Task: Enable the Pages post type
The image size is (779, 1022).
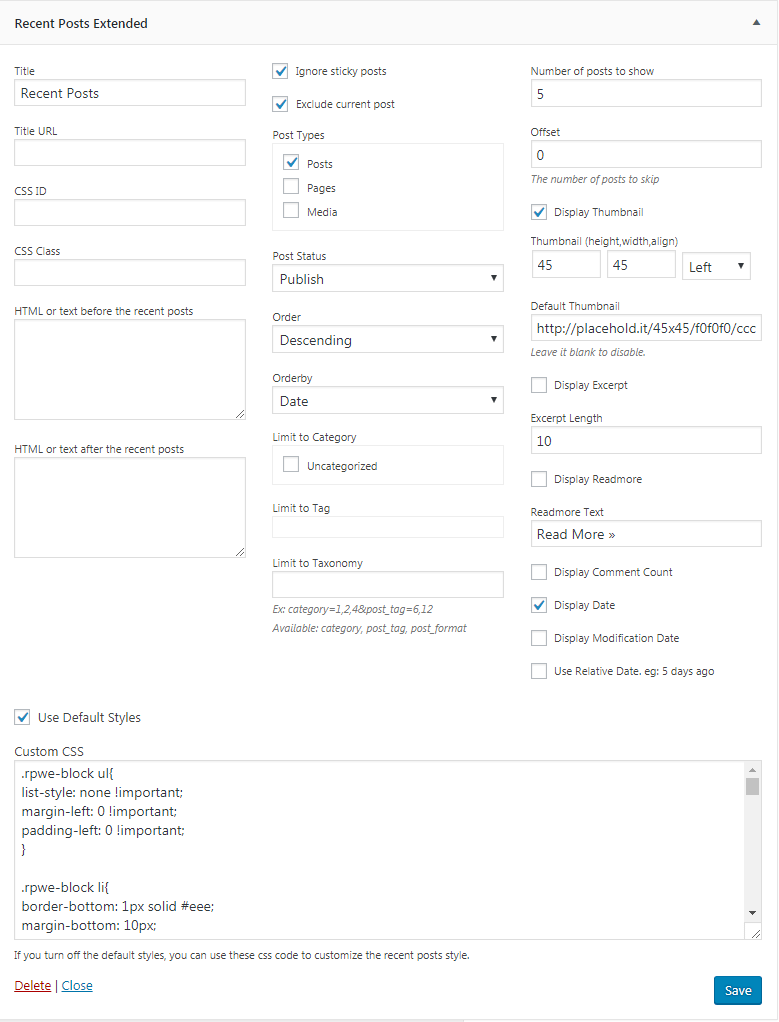Action: click(291, 186)
